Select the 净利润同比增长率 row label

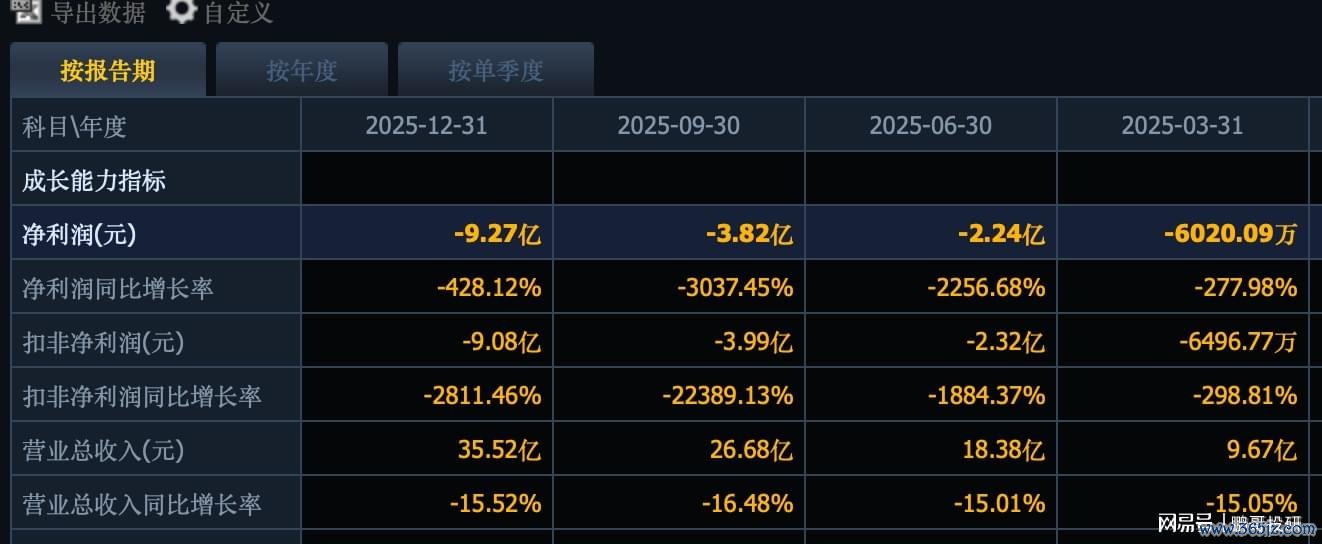(x=118, y=289)
